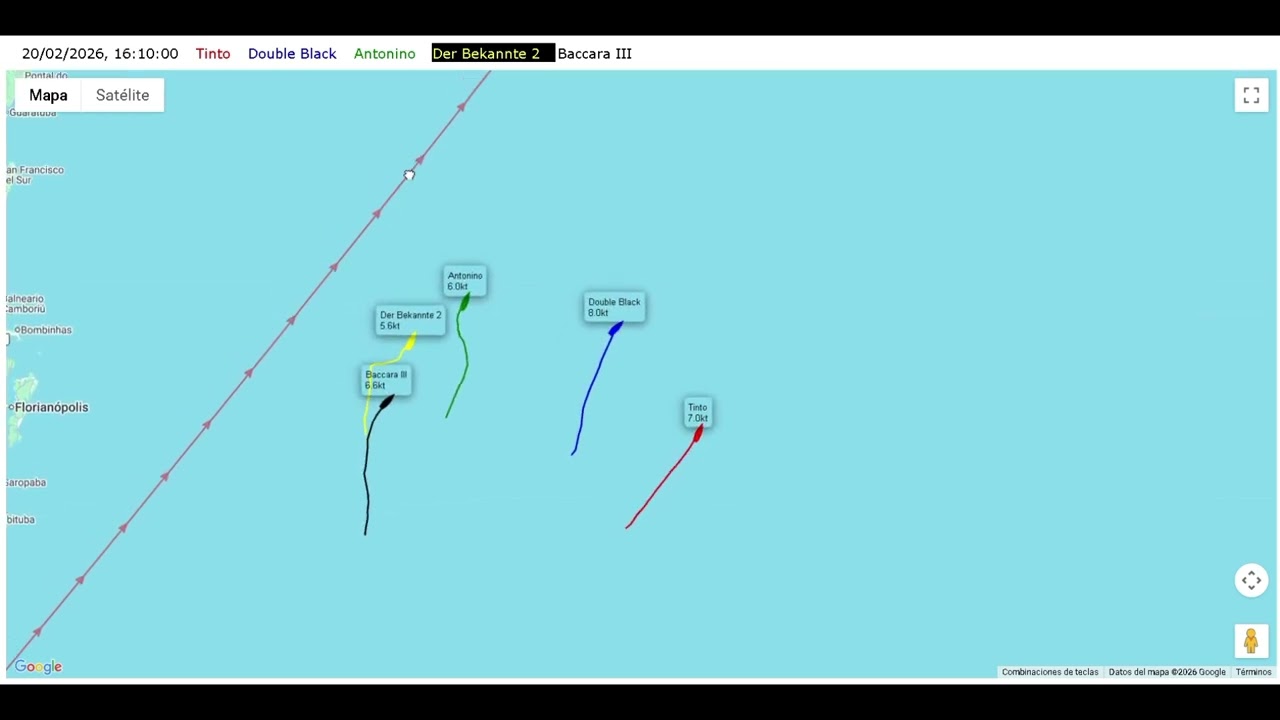Click the timestamp 20/02/2026, 16:10:00
The image size is (1280, 720).
click(x=100, y=54)
